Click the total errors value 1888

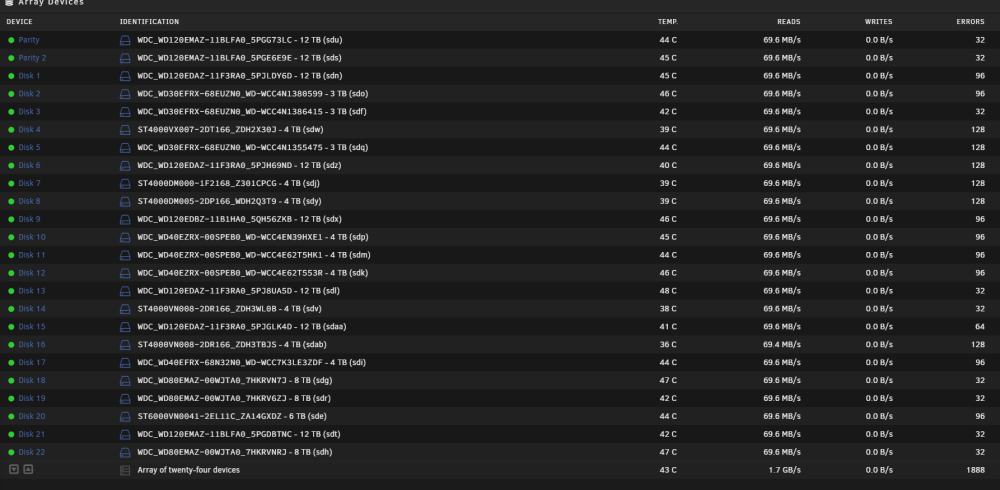(x=975, y=470)
